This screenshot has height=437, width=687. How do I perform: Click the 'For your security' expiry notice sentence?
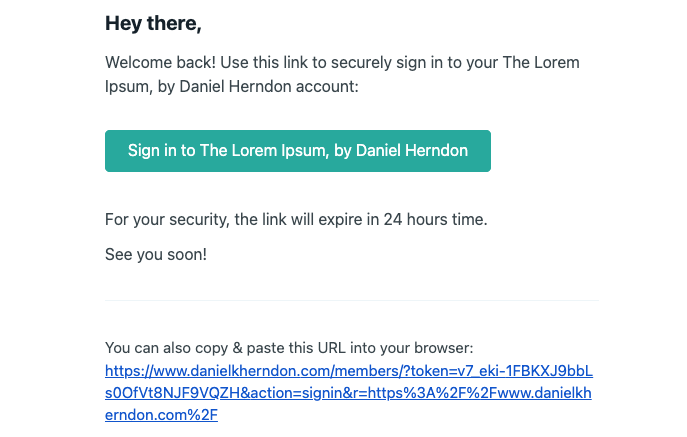tap(296, 219)
